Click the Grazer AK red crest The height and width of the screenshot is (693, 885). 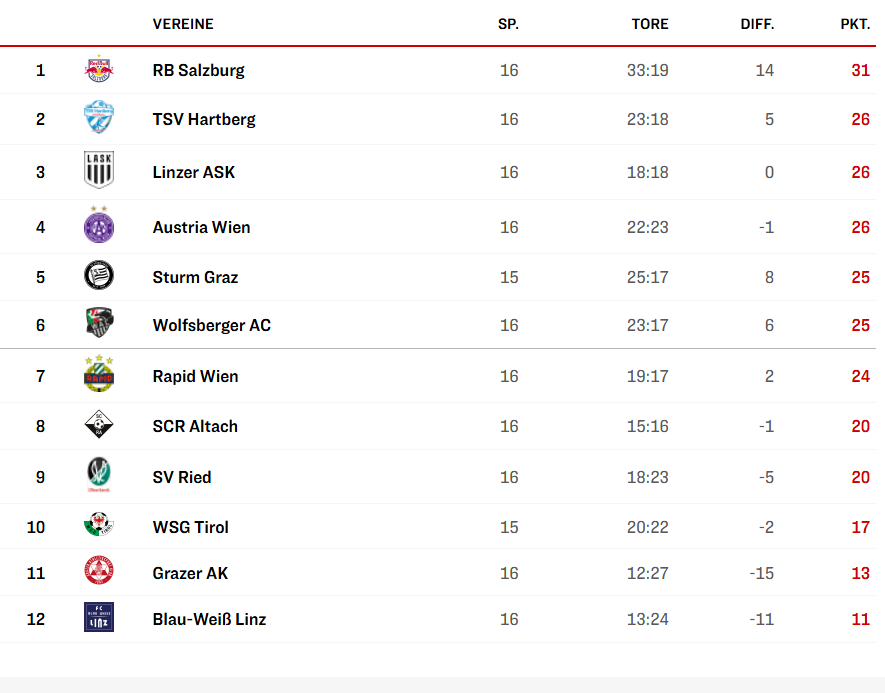point(99,572)
